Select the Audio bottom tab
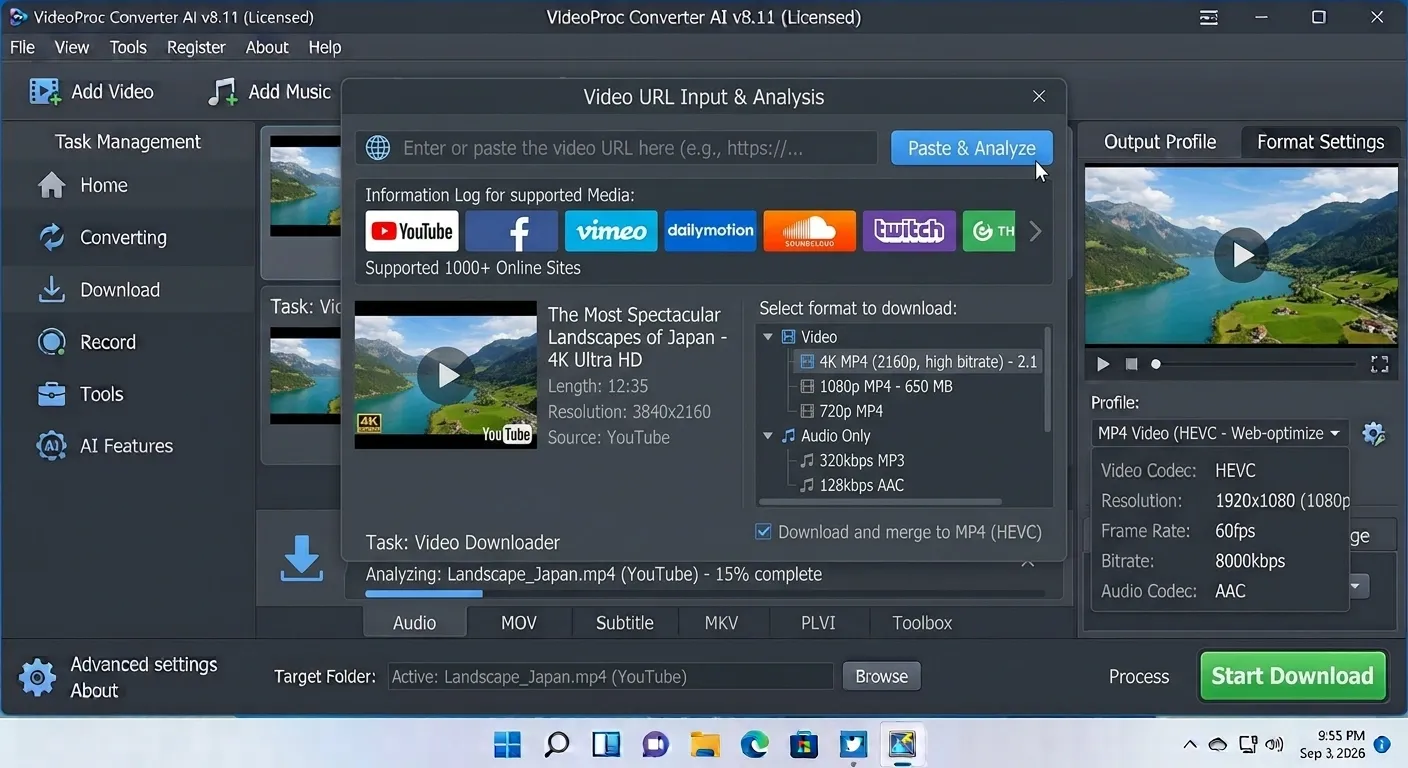The width and height of the screenshot is (1408, 768). point(414,622)
